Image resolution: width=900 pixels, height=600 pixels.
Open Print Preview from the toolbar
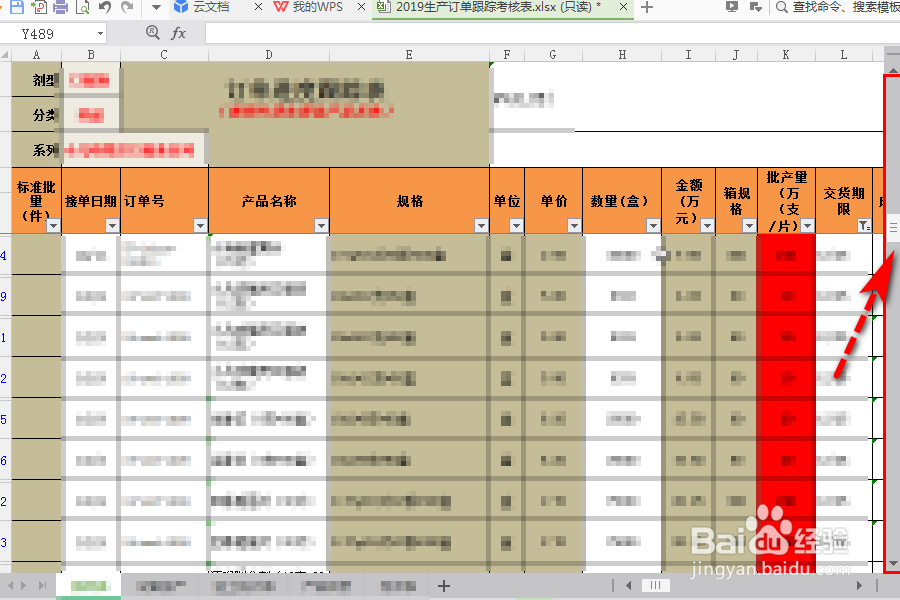81,9
